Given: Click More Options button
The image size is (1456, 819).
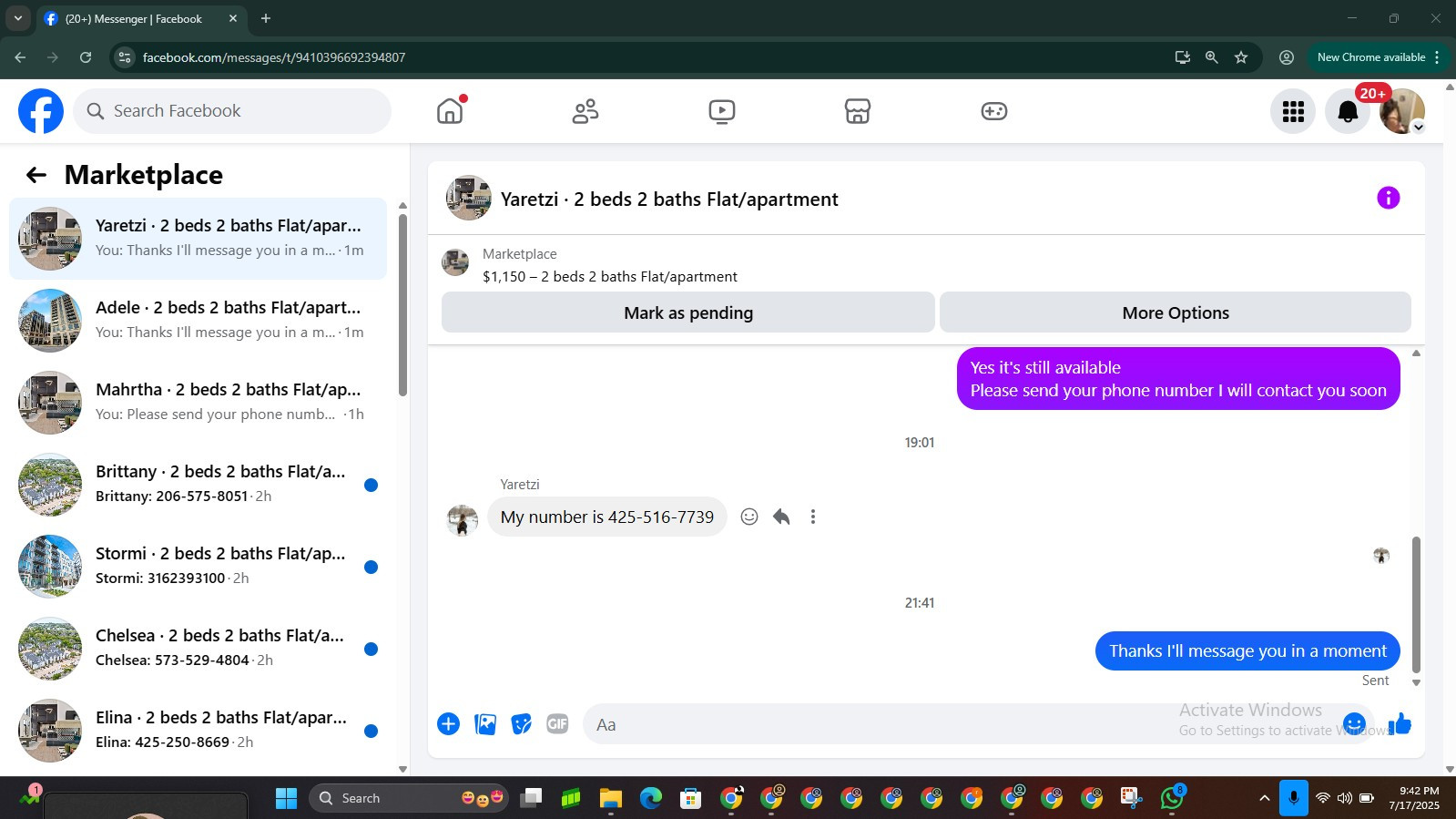Looking at the screenshot, I should click(x=1176, y=312).
